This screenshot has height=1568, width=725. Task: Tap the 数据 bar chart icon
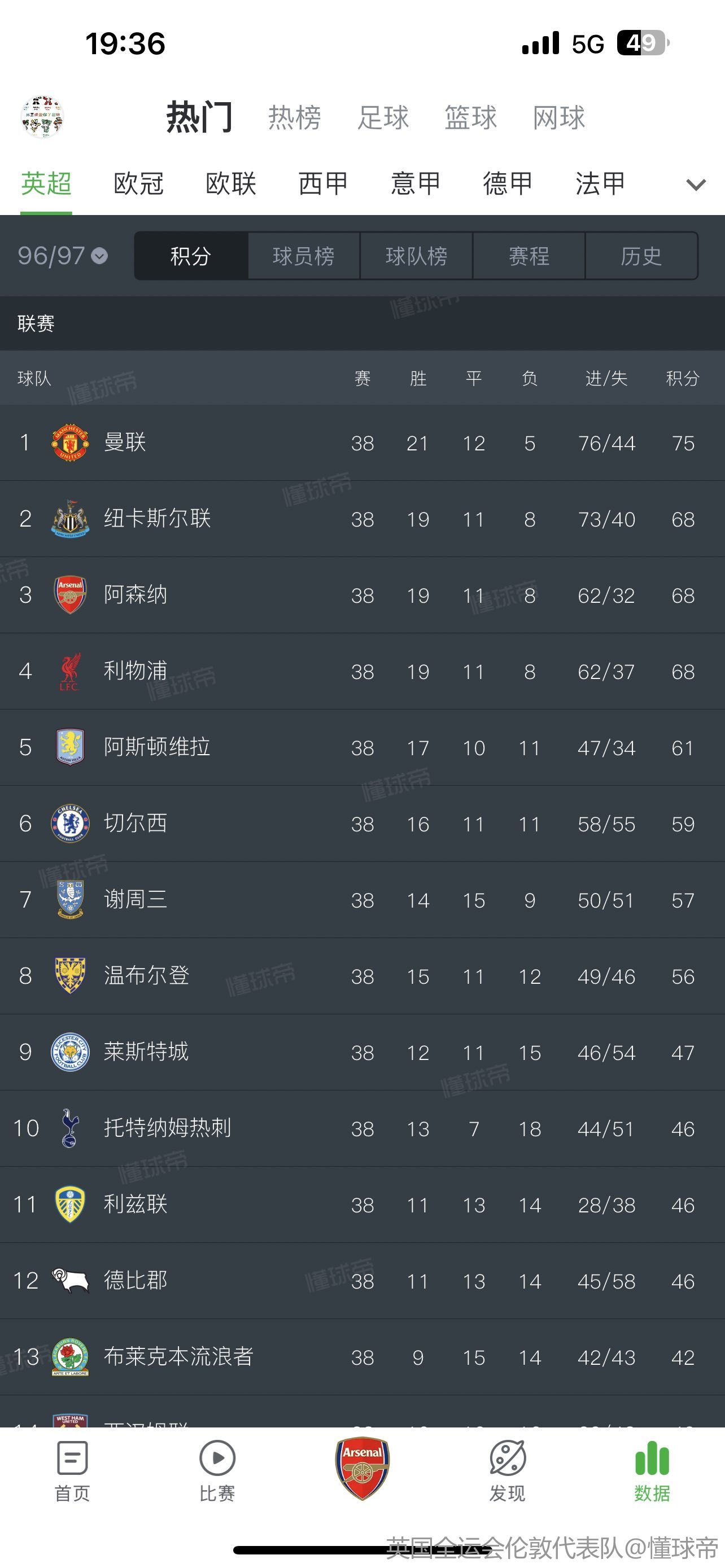(x=652, y=1460)
